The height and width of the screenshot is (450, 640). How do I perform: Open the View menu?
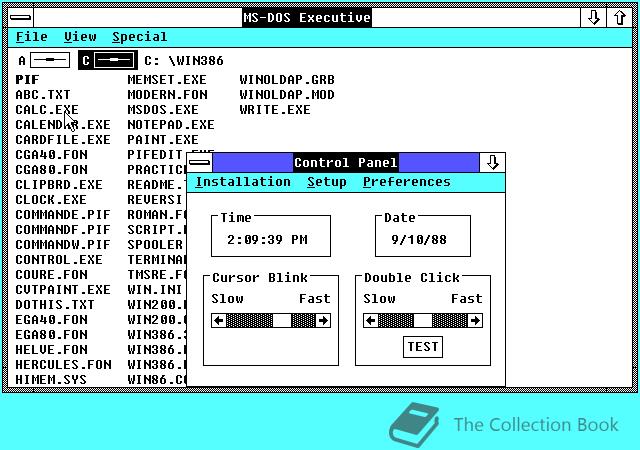(80, 37)
